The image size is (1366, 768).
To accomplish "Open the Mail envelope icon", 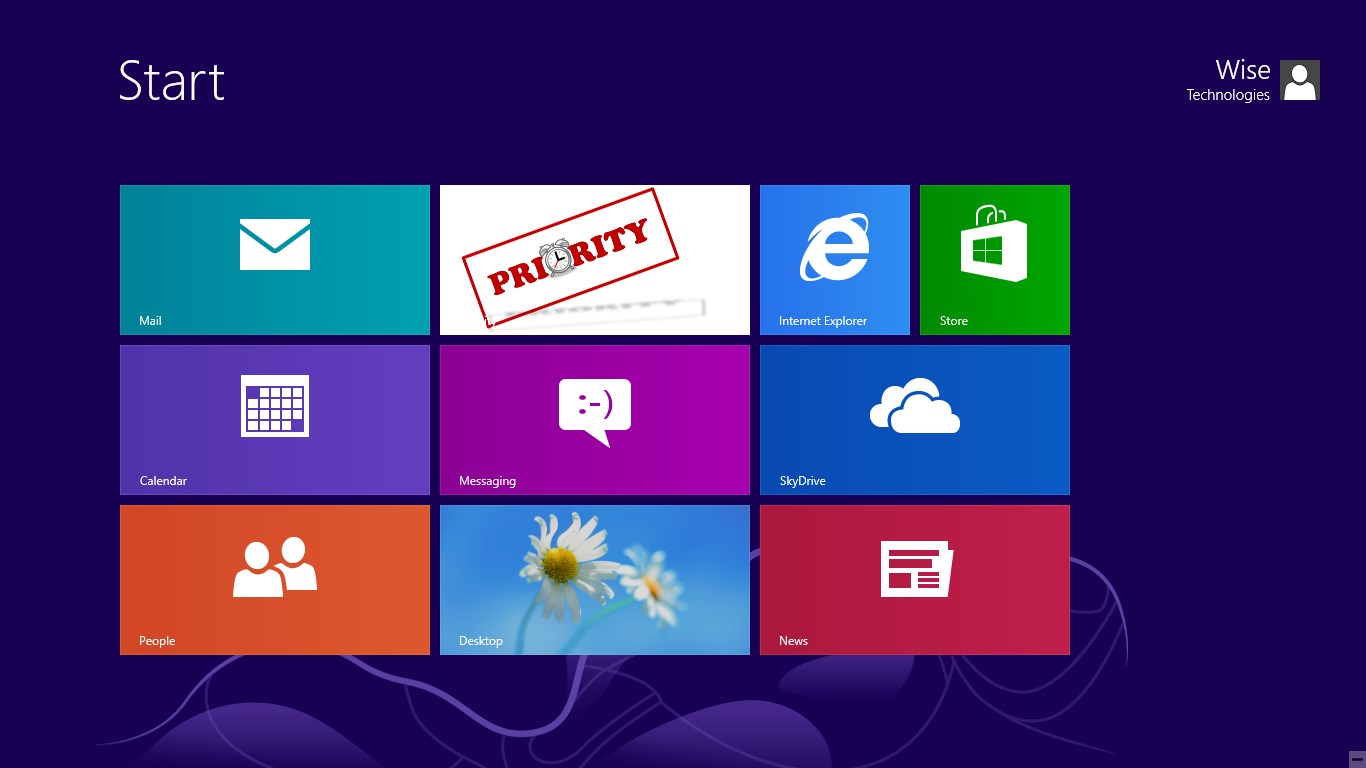I will [275, 245].
